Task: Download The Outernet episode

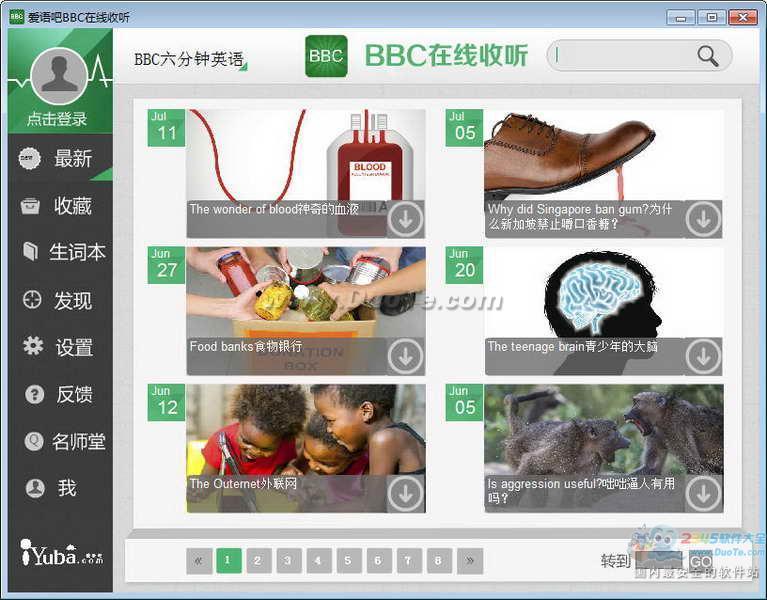Action: tap(406, 494)
